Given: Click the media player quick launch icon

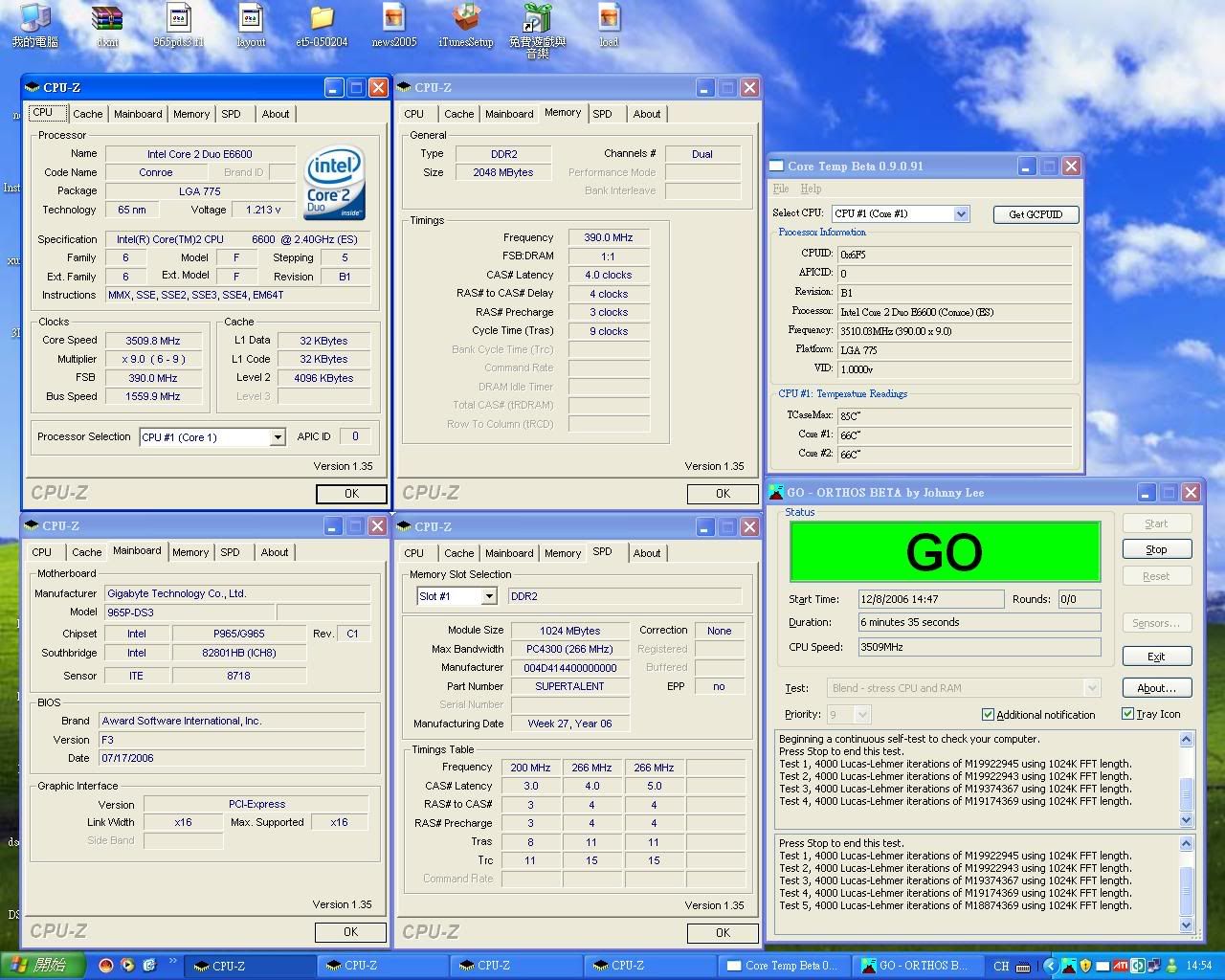Looking at the screenshot, I should [128, 966].
